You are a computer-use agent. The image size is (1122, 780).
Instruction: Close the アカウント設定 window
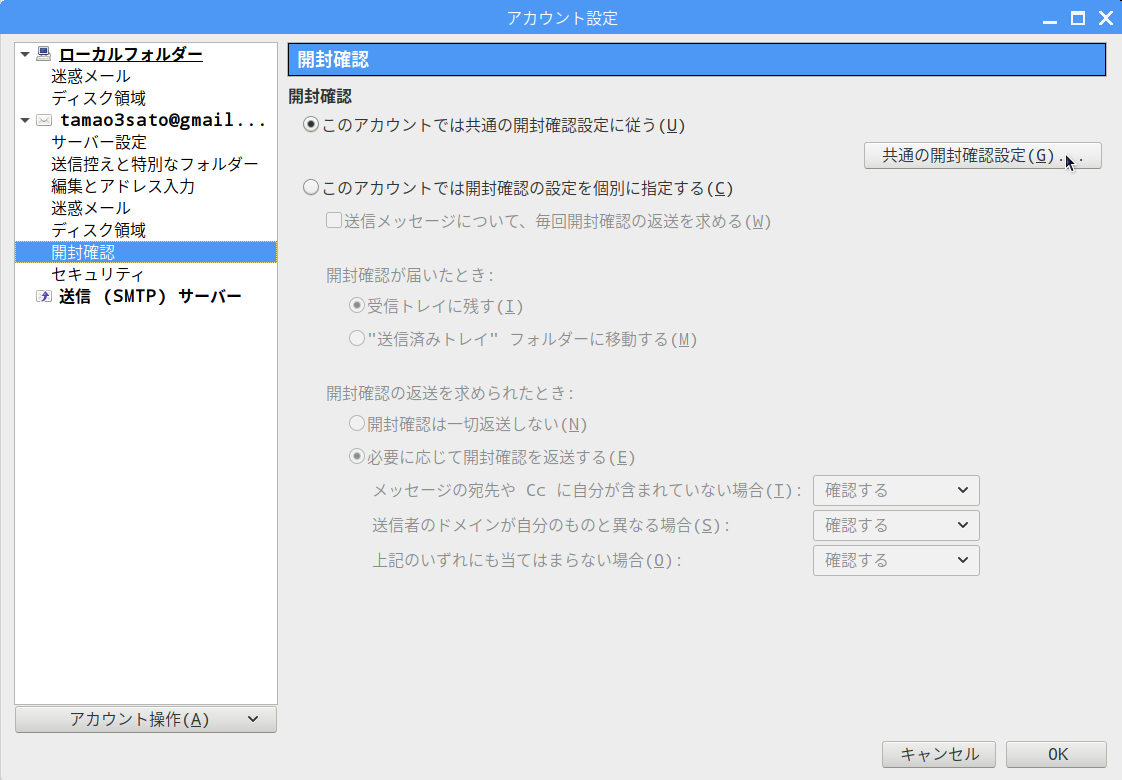click(1106, 19)
